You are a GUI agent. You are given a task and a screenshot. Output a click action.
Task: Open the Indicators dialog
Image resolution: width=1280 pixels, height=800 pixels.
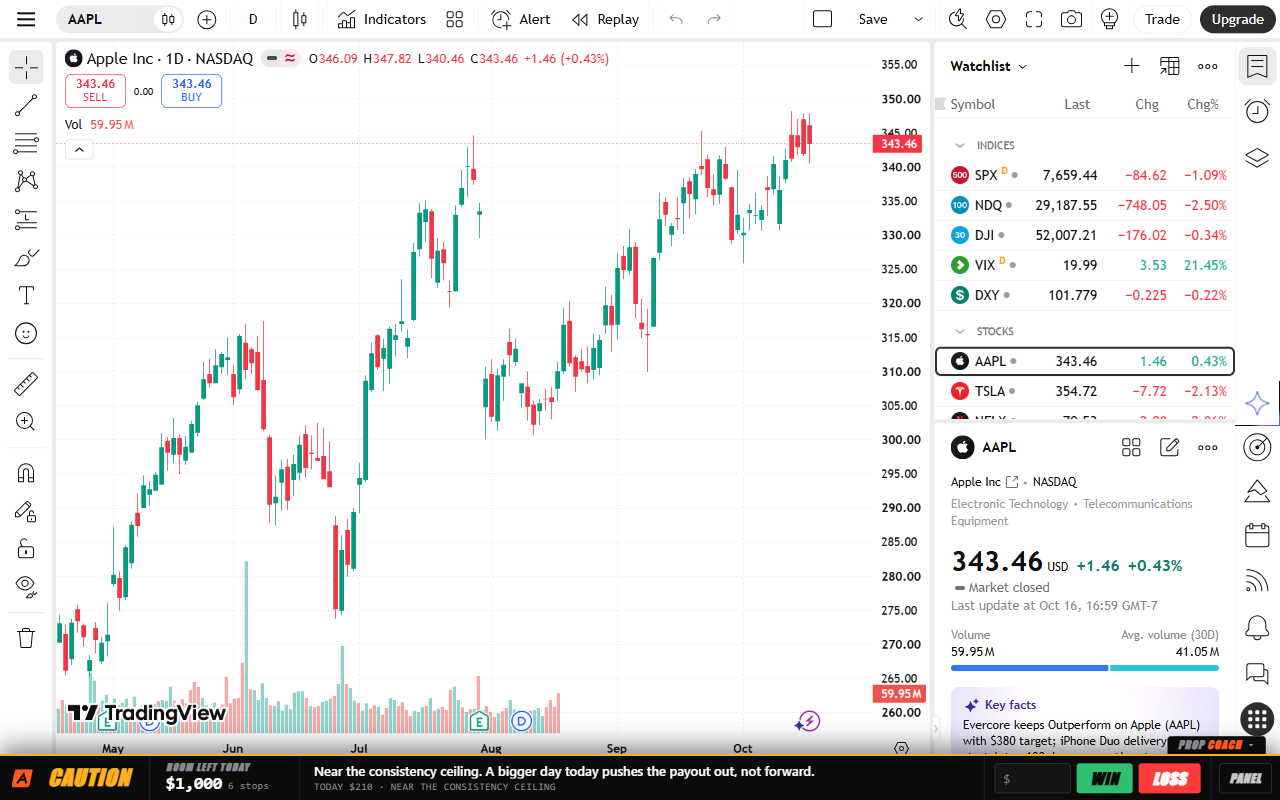click(x=381, y=19)
